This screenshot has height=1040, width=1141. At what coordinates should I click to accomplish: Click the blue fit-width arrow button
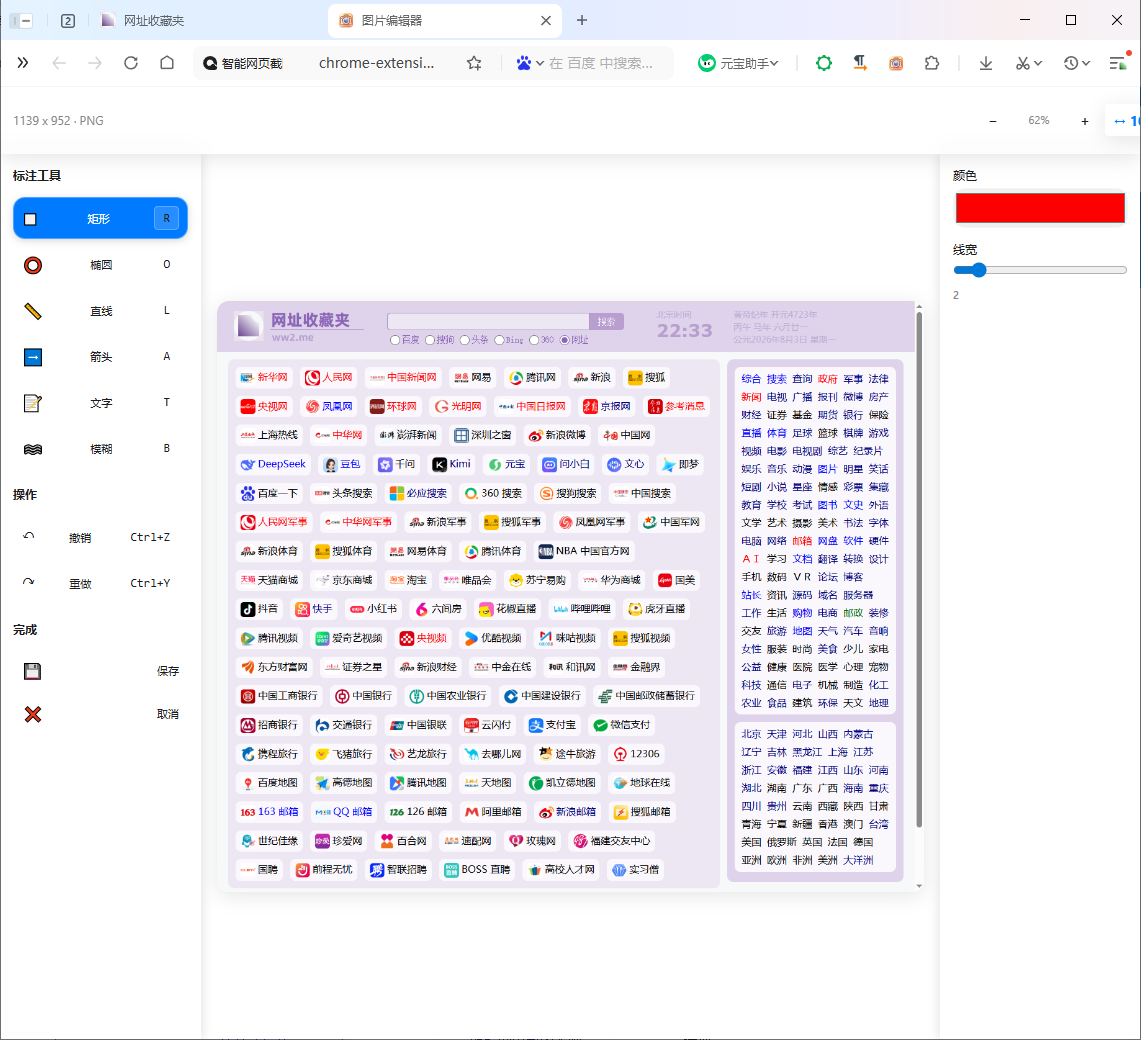pyautogui.click(x=1124, y=121)
